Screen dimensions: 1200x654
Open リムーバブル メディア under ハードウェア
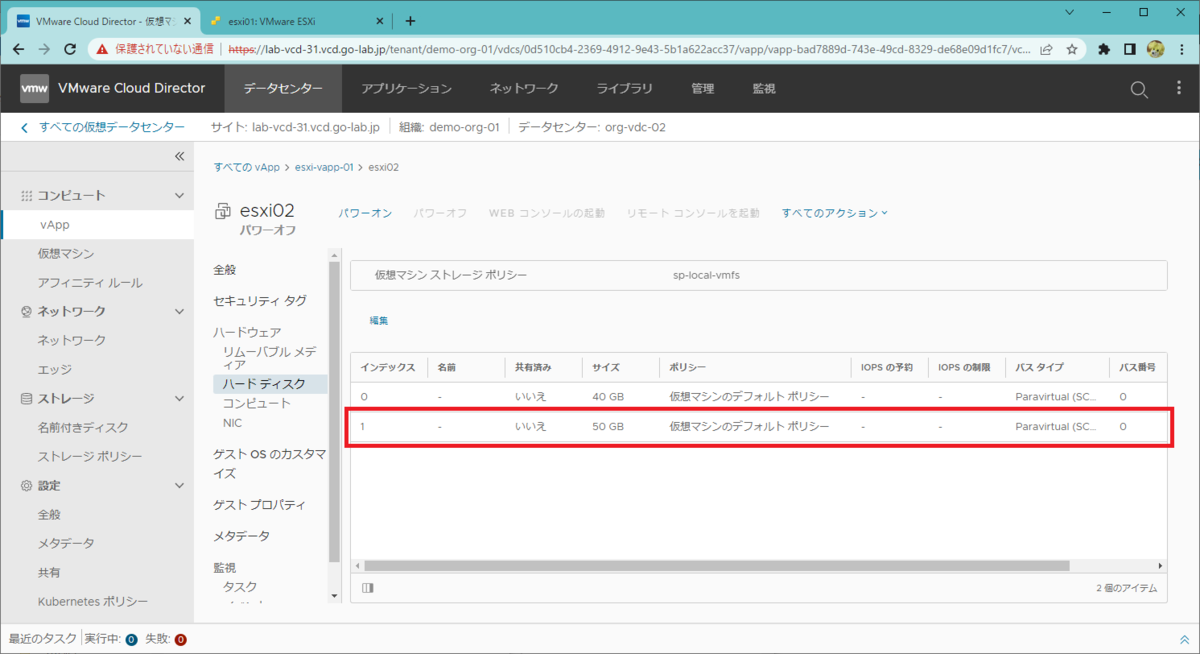pyautogui.click(x=270, y=358)
